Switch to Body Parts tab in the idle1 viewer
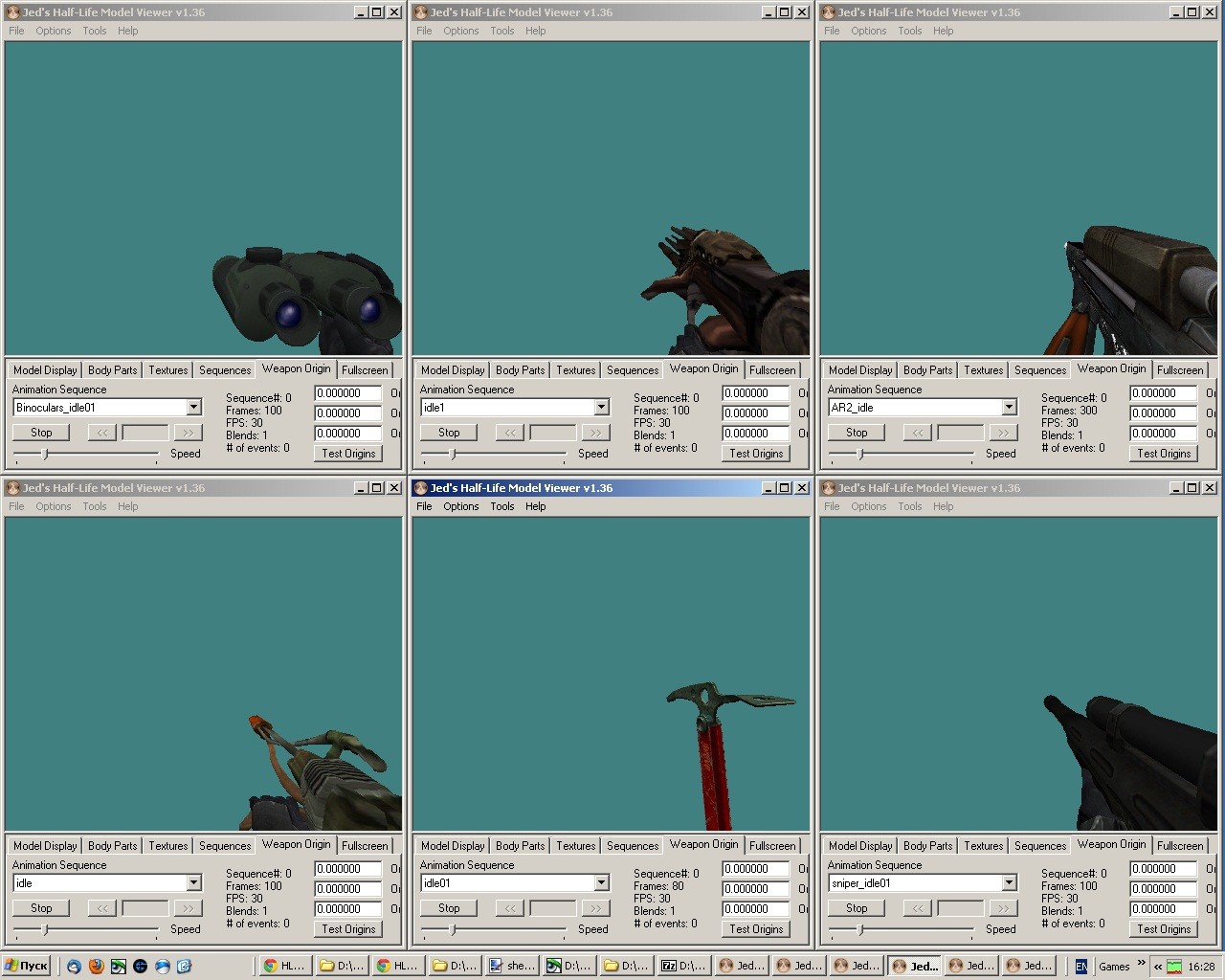The height and width of the screenshot is (980, 1225). (x=520, y=369)
